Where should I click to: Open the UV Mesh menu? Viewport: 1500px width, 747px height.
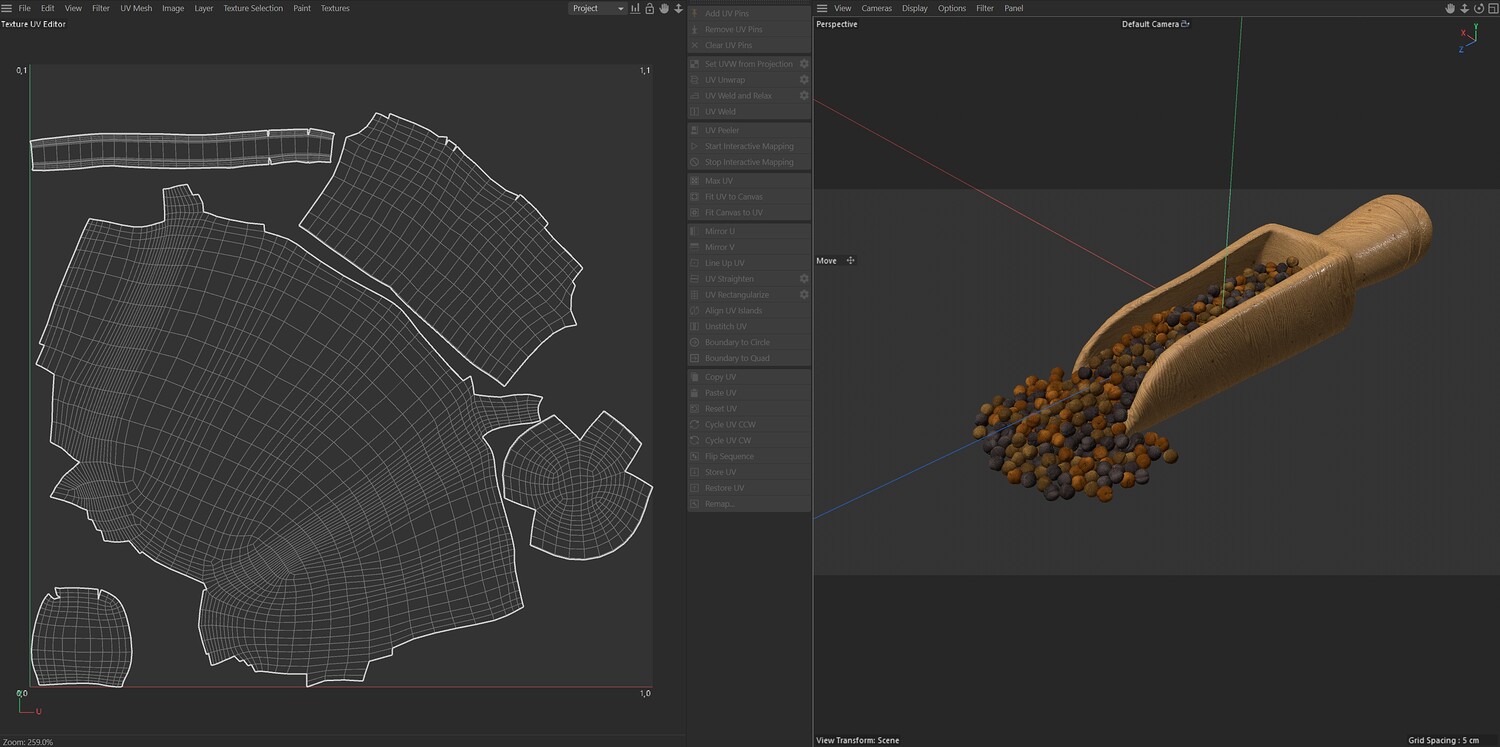tap(136, 8)
